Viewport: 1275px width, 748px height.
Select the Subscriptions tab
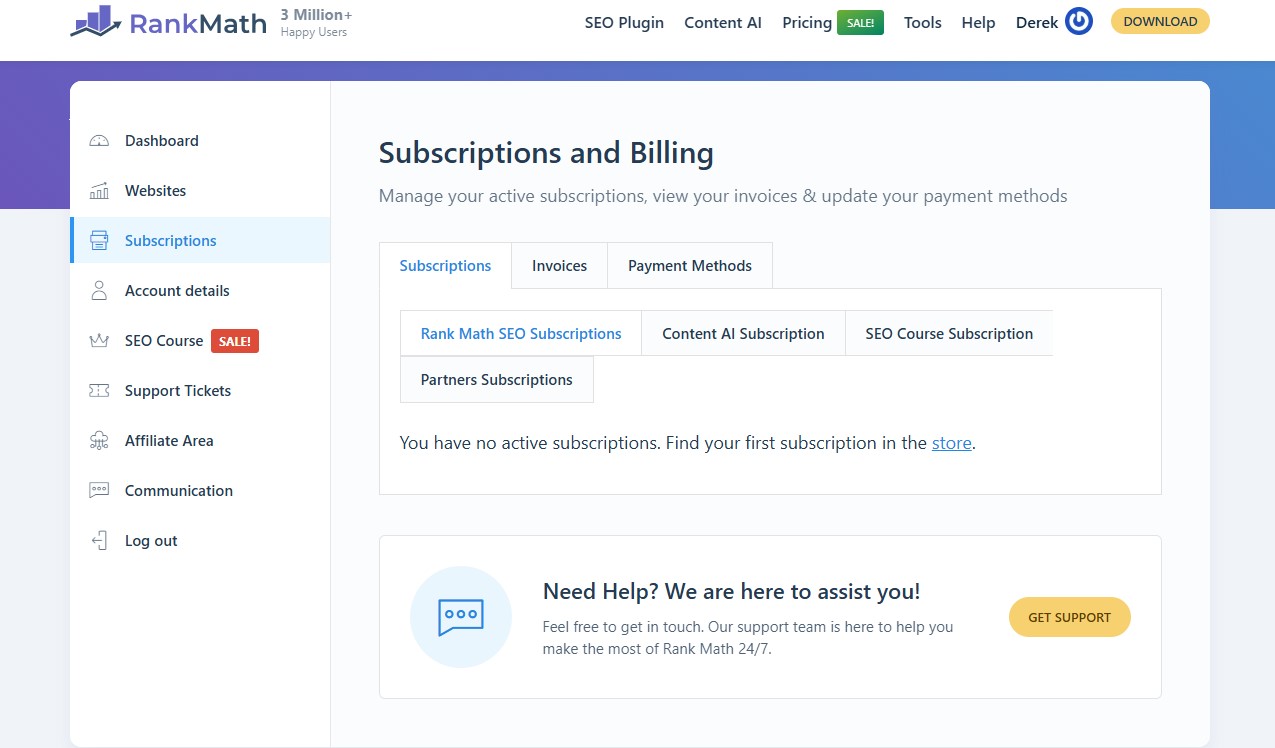point(445,265)
